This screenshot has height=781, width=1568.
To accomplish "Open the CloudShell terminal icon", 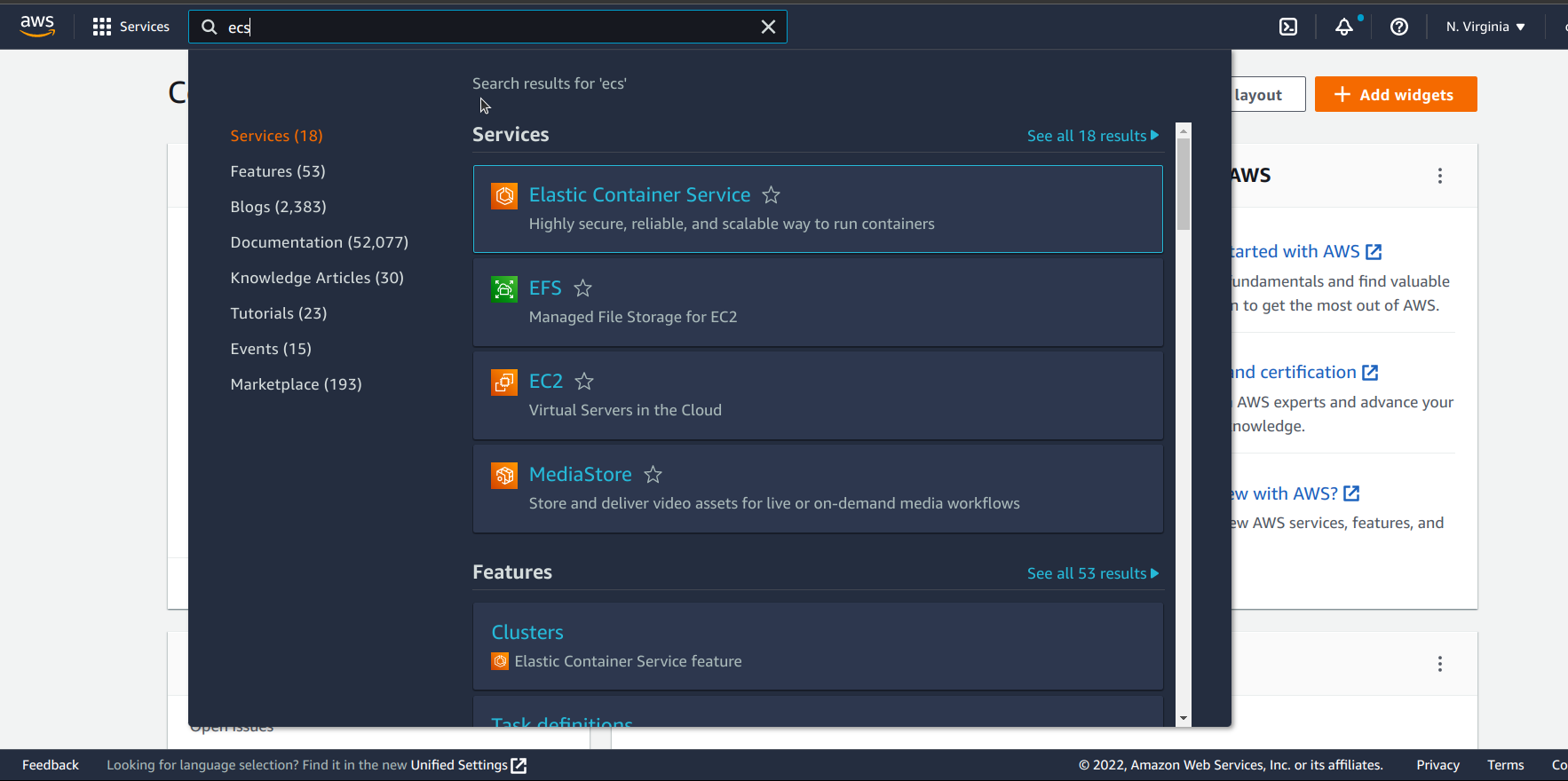I will 1287,27.
